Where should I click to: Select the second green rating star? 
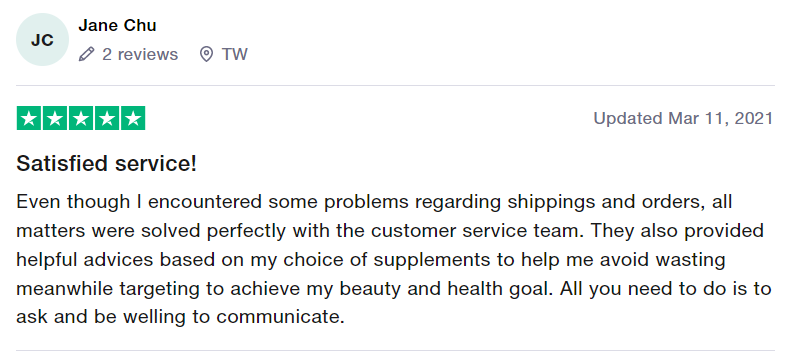tap(55, 118)
